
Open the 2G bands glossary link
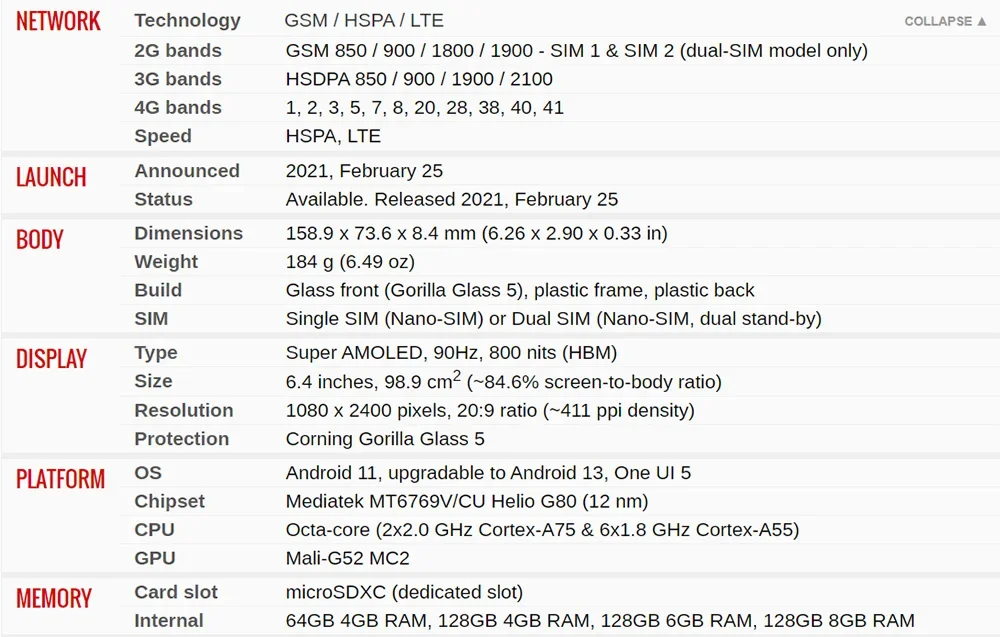coord(178,50)
